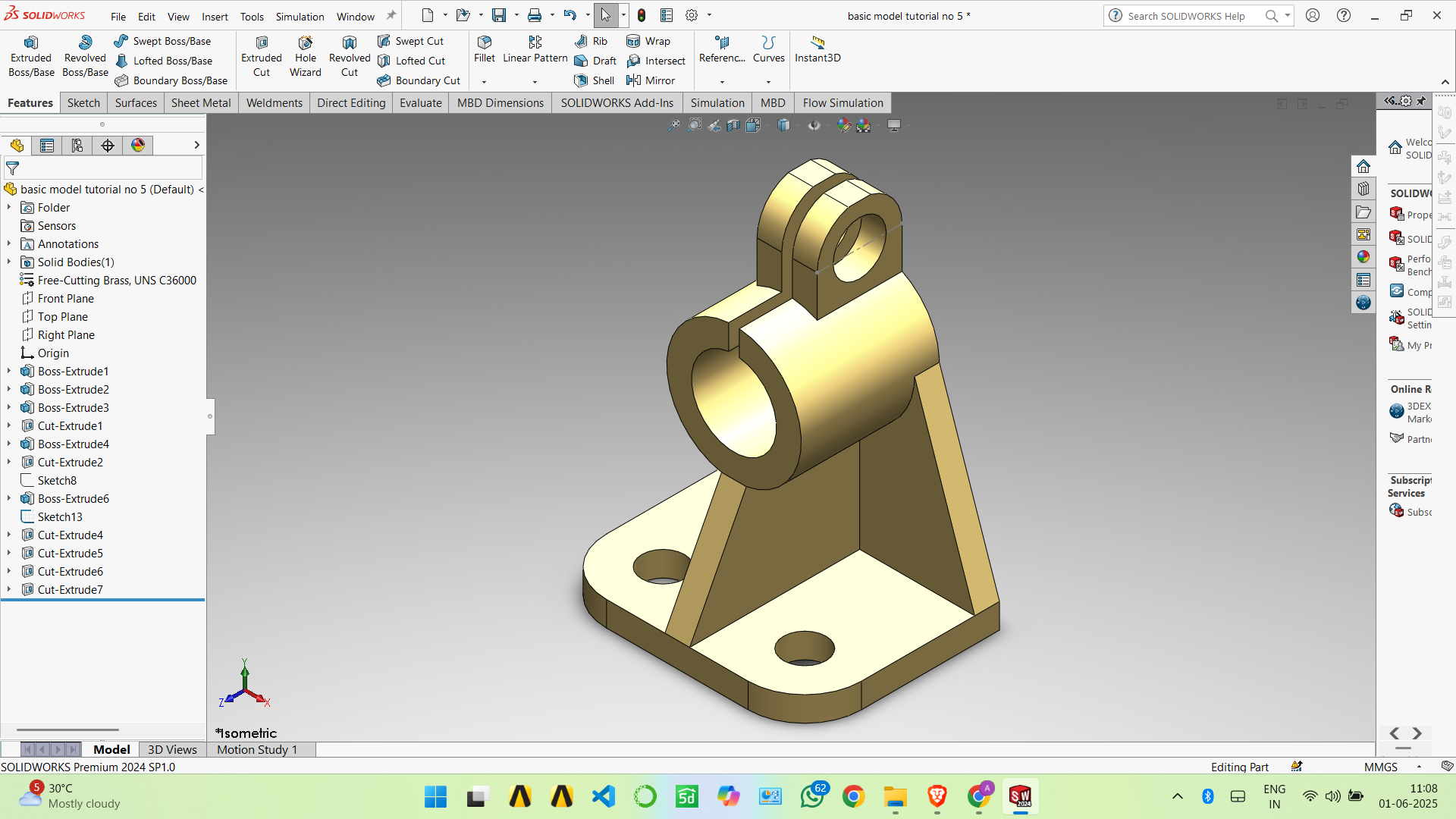Click the Zoom to Fit view icon

pos(673,125)
